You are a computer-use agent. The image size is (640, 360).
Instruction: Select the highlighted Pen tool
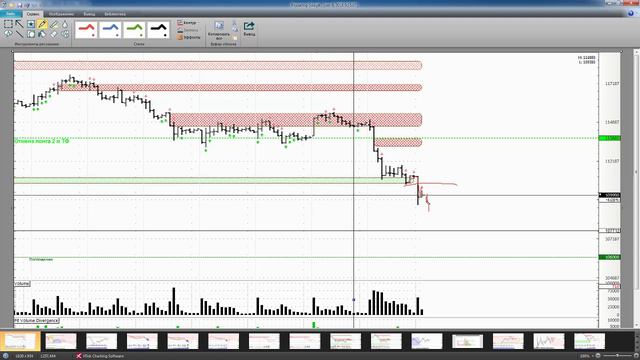42,24
